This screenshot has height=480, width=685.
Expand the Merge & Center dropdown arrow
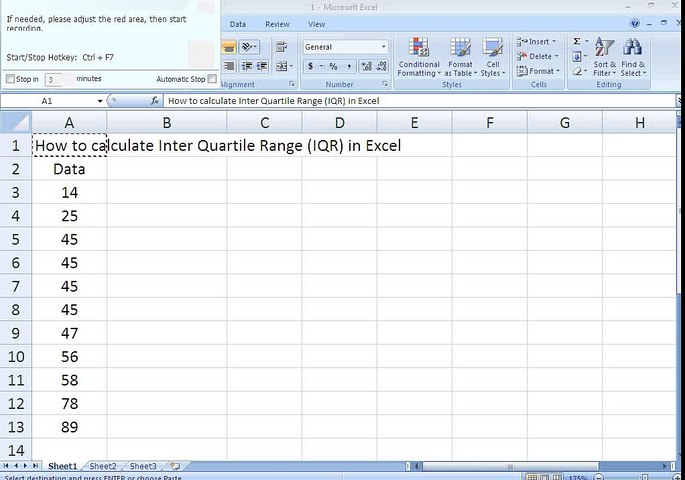291,66
